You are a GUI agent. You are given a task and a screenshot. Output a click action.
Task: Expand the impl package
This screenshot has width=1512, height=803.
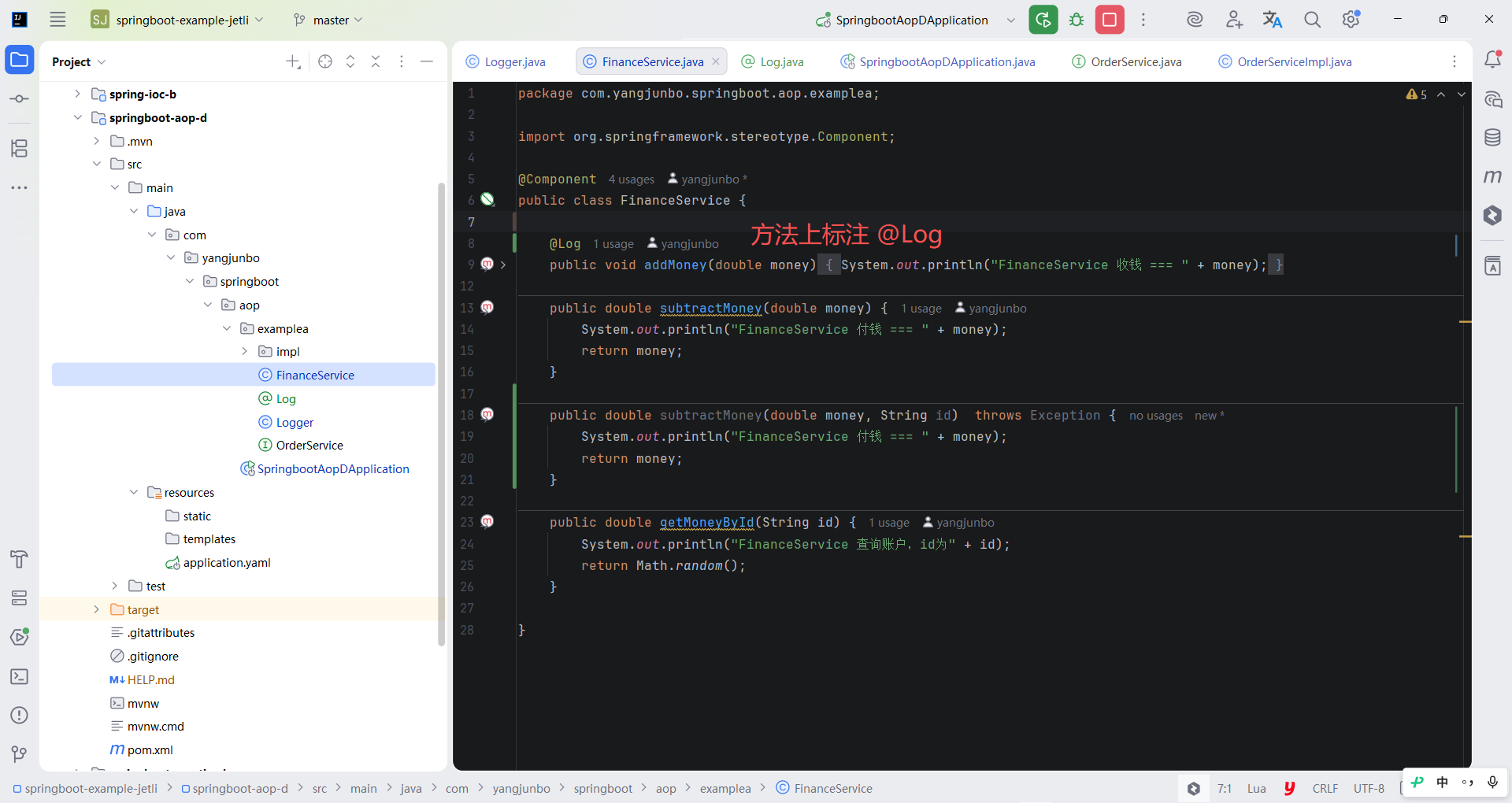click(x=245, y=351)
